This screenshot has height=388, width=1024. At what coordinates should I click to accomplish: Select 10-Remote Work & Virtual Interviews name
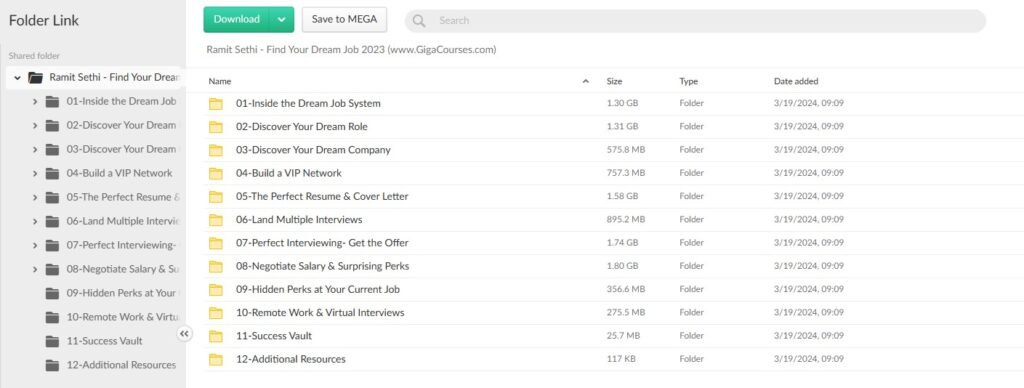(x=320, y=313)
